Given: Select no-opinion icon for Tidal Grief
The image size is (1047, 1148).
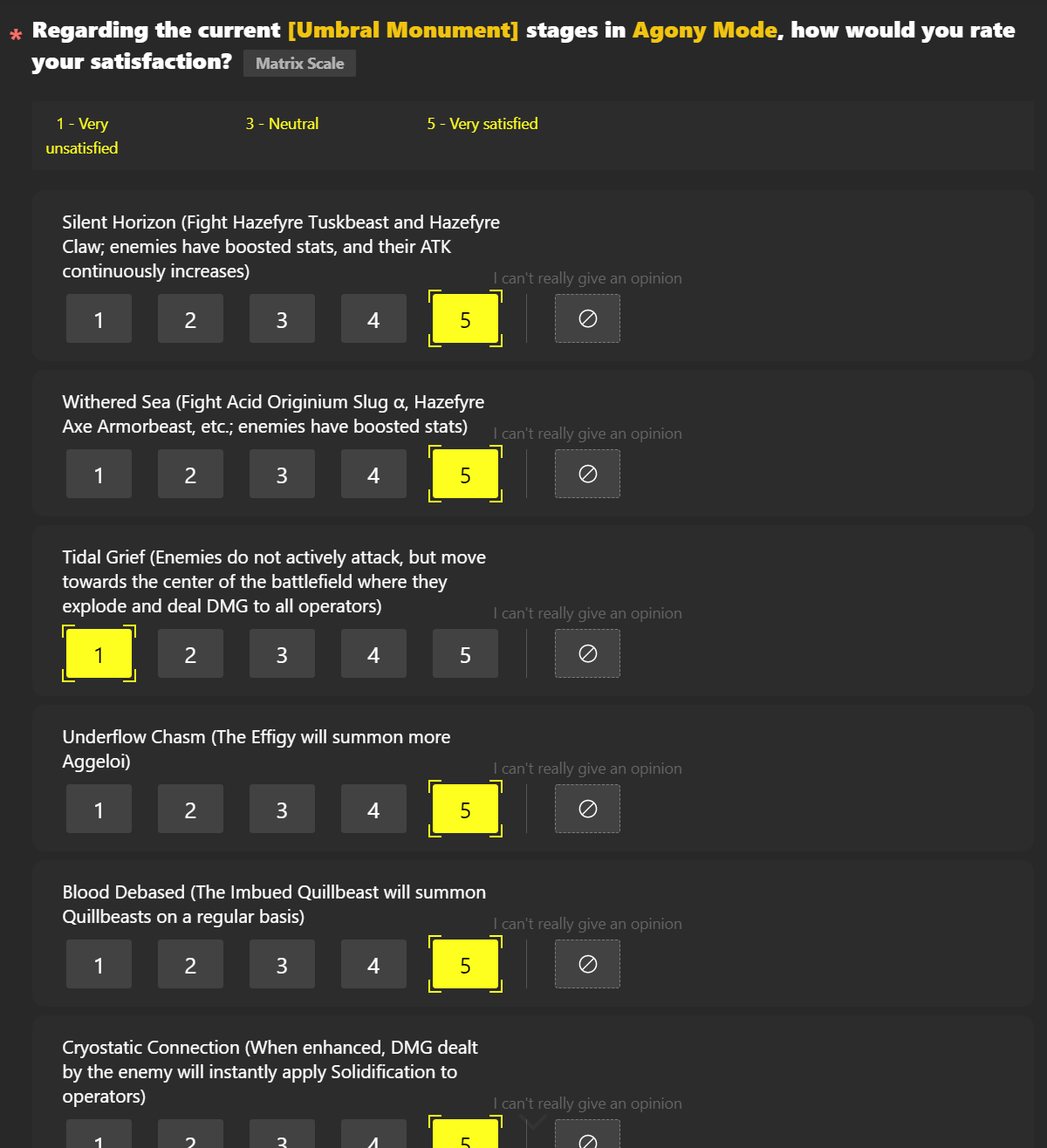Looking at the screenshot, I should click(x=587, y=653).
